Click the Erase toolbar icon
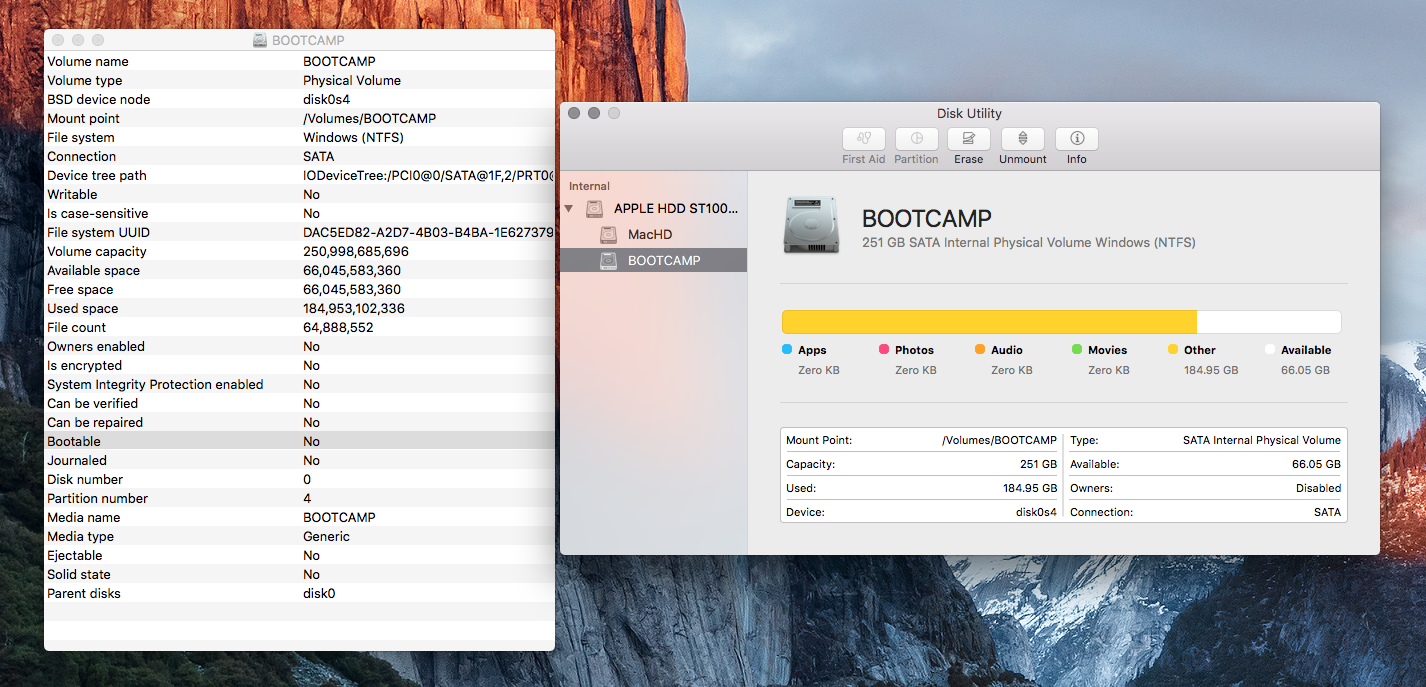The image size is (1426, 687). [x=968, y=139]
